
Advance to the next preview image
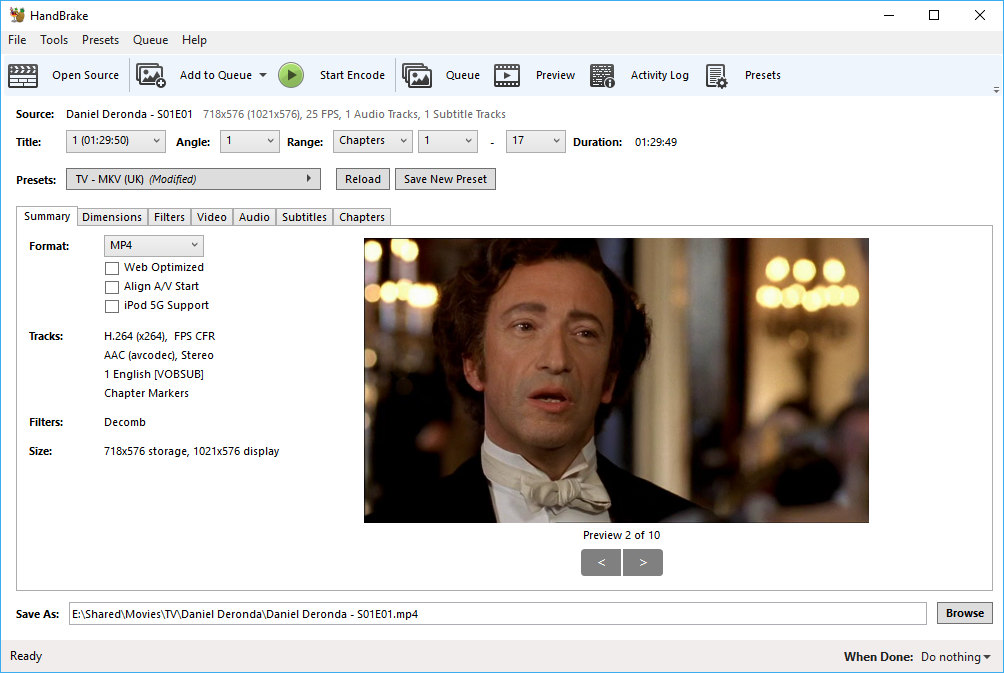[642, 563]
